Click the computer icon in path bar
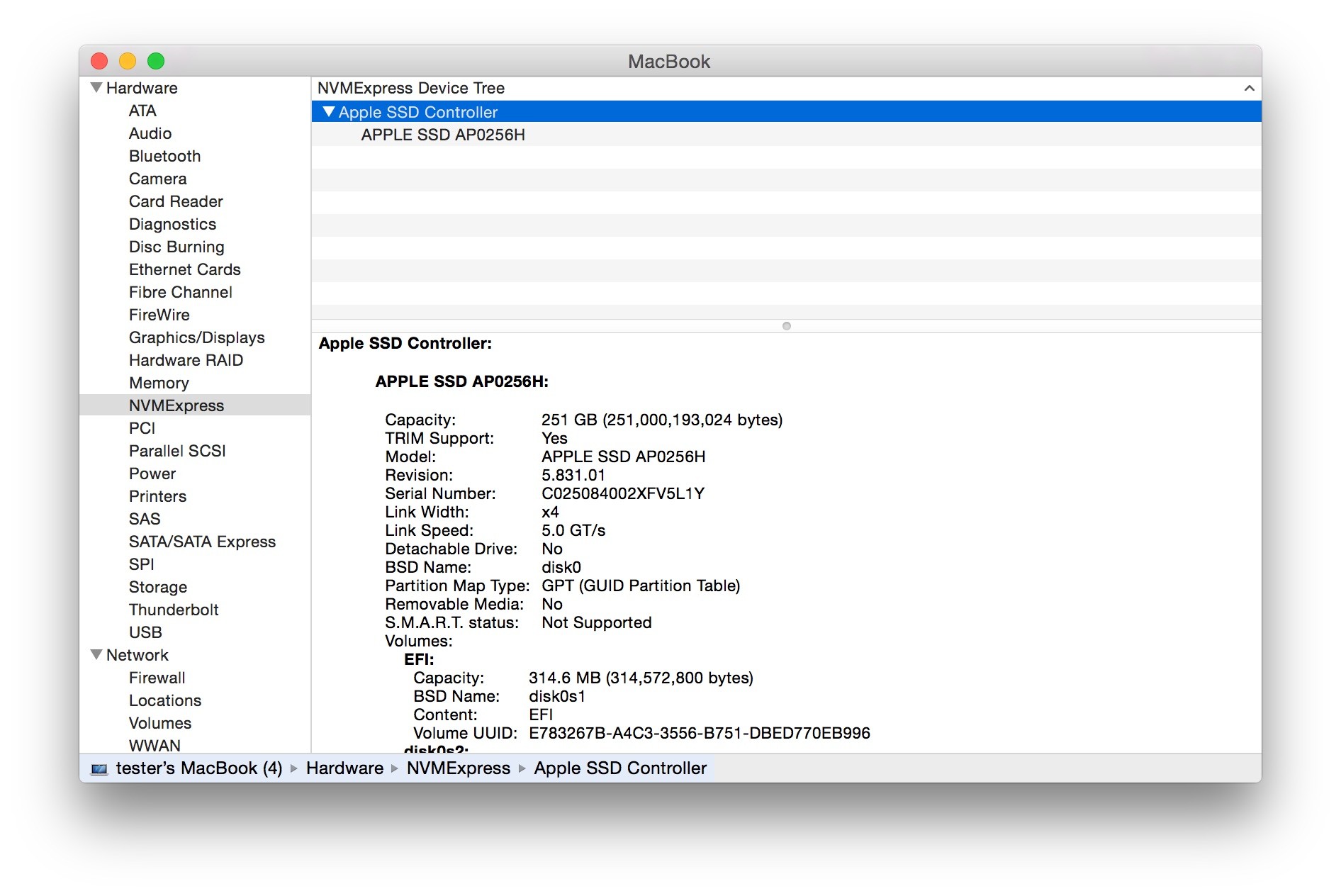Screen dimensions: 1341x896 pyautogui.click(x=100, y=769)
